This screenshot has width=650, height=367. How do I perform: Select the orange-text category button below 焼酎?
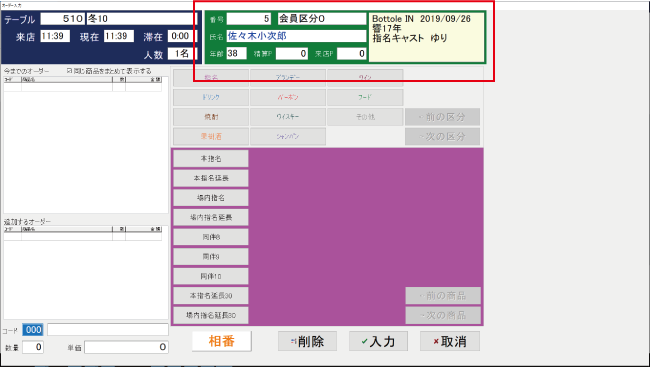211,136
